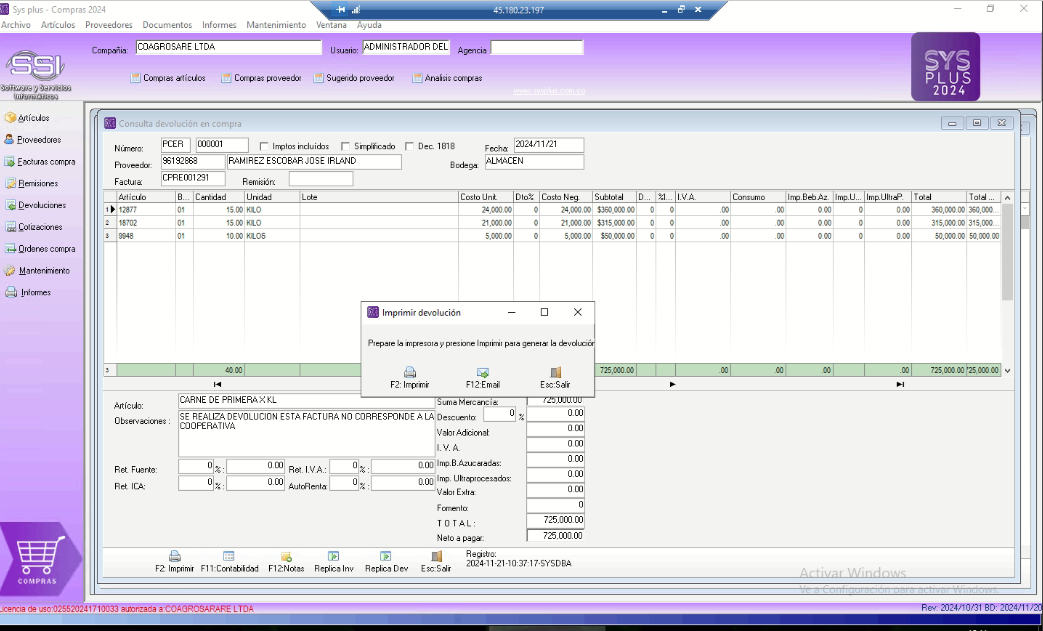1043x631 pixels.
Task: Open F12:Notas in the bottom toolbar
Action: point(286,562)
